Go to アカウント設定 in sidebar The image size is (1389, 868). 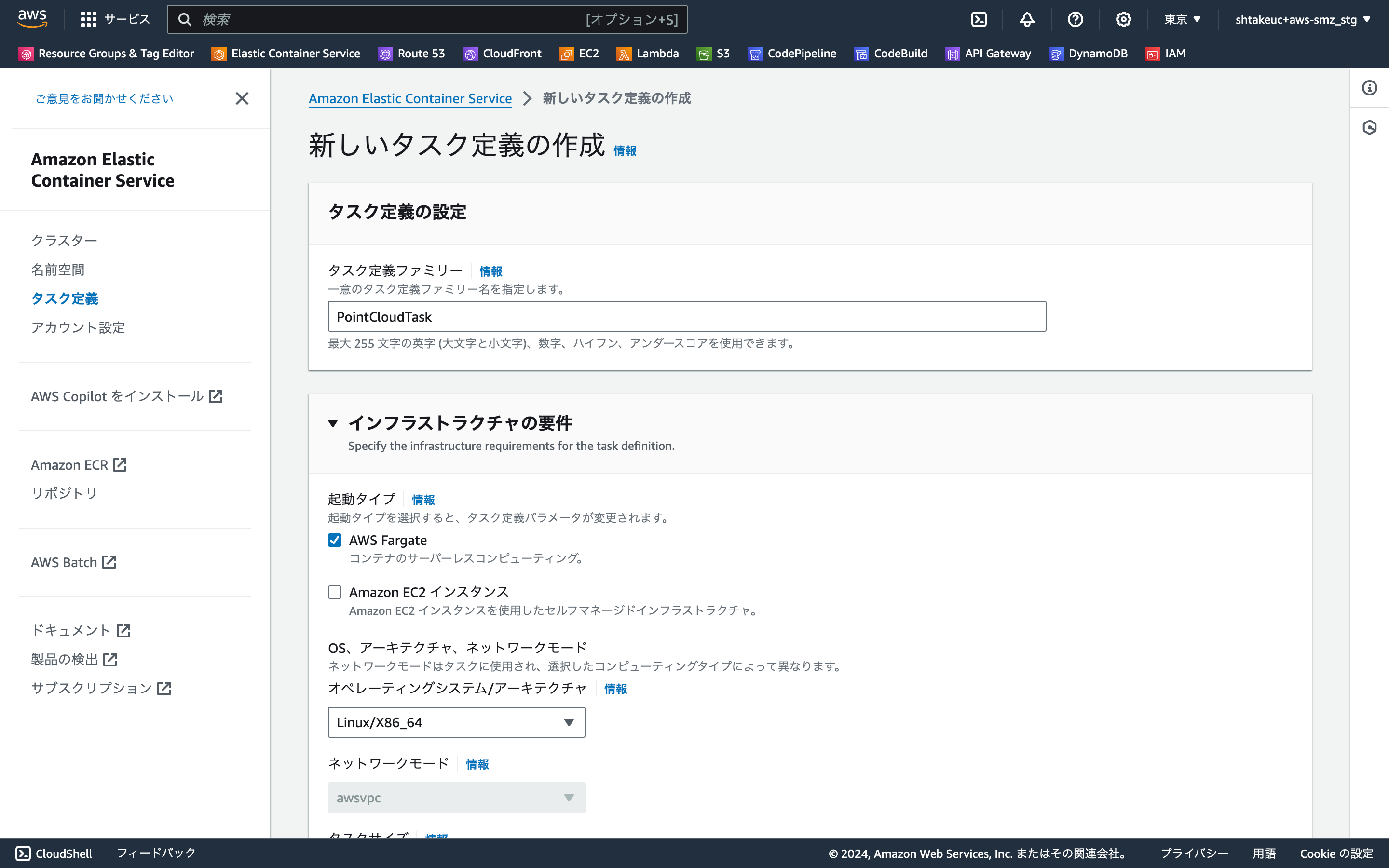(x=78, y=327)
